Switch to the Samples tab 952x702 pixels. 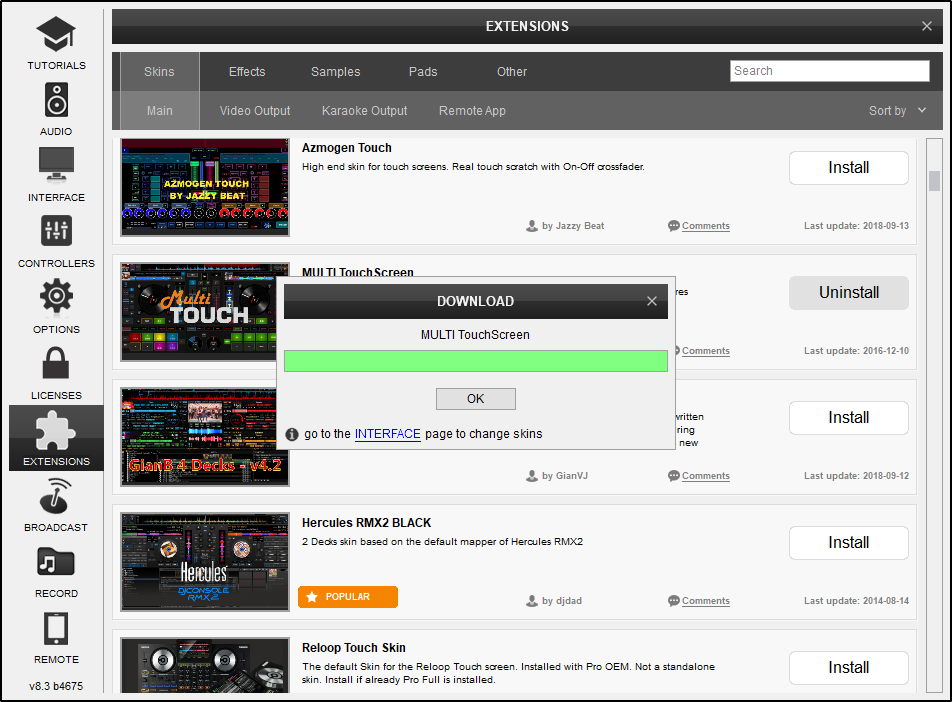(x=336, y=72)
